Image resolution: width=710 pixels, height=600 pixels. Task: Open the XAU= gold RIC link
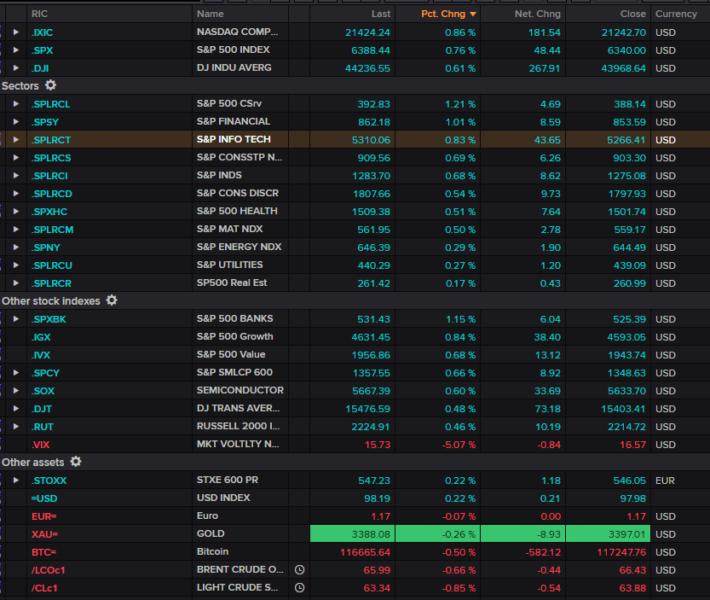tap(44, 534)
